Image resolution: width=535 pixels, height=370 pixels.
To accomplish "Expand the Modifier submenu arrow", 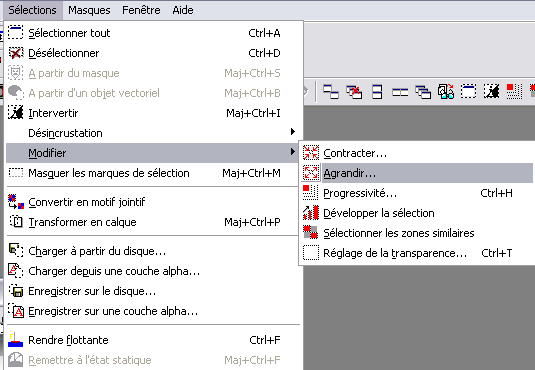I will [293, 152].
